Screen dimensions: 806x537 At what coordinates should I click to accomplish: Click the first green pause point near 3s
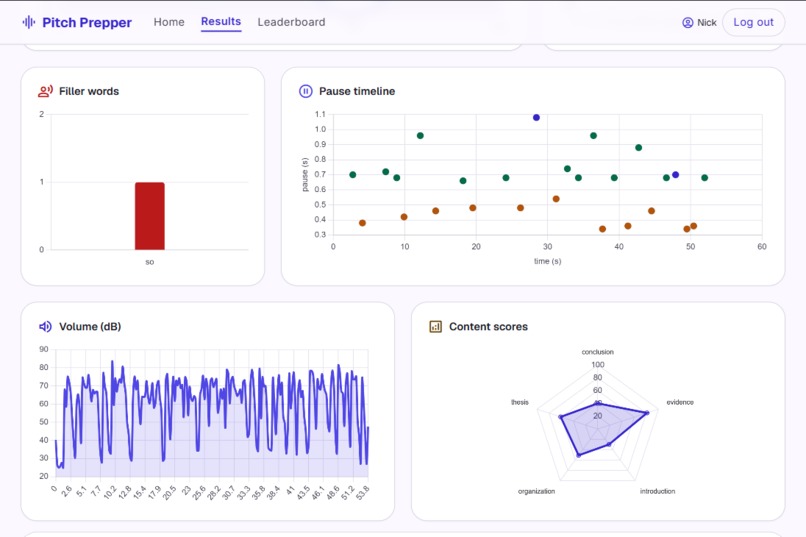[353, 175]
